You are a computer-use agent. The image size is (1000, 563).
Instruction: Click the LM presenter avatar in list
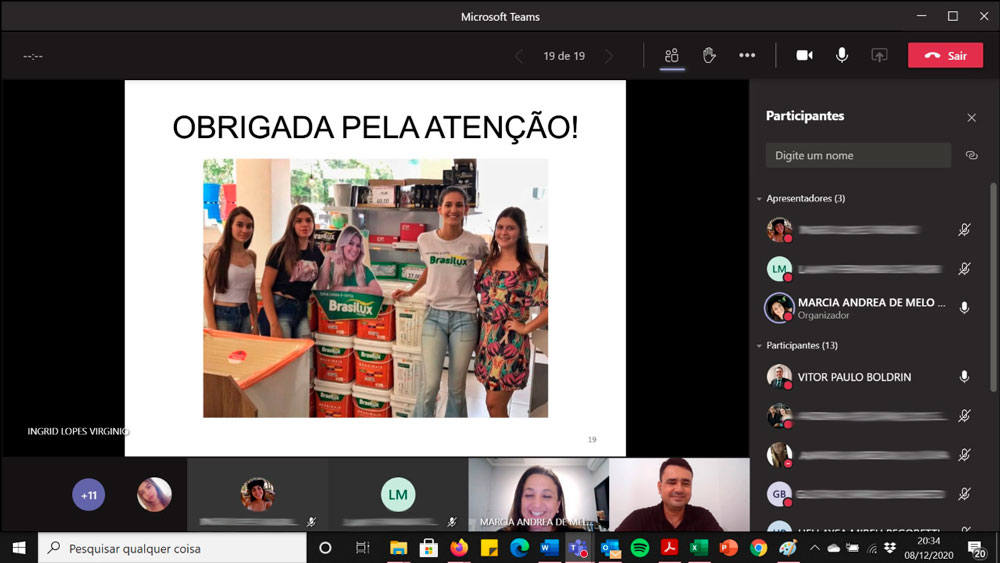(779, 269)
